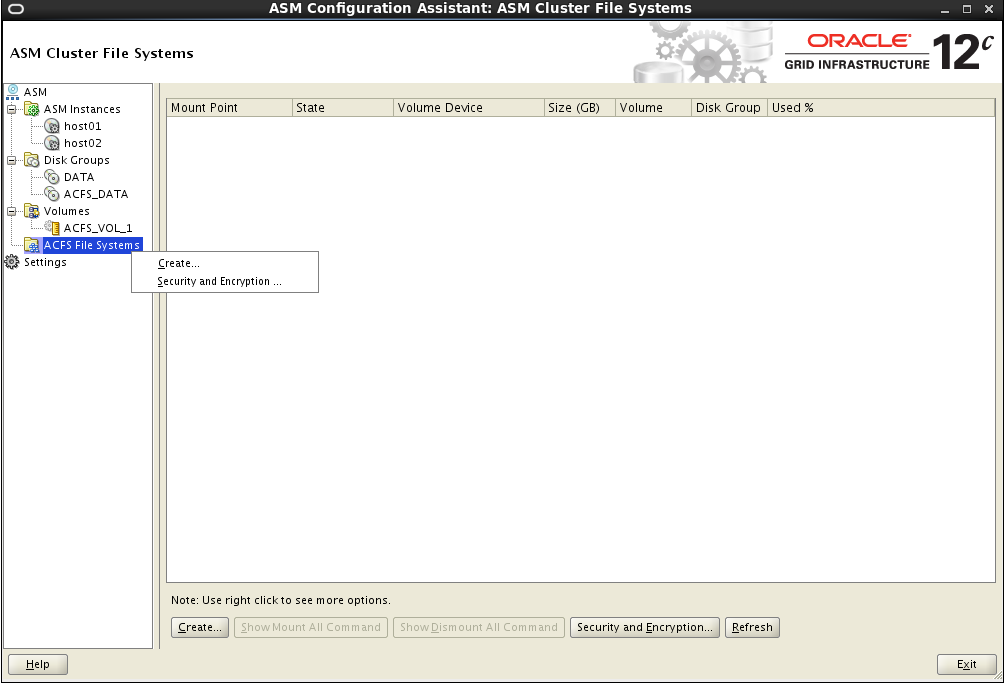Refresh the file systems list
1007x685 pixels.
point(753,627)
